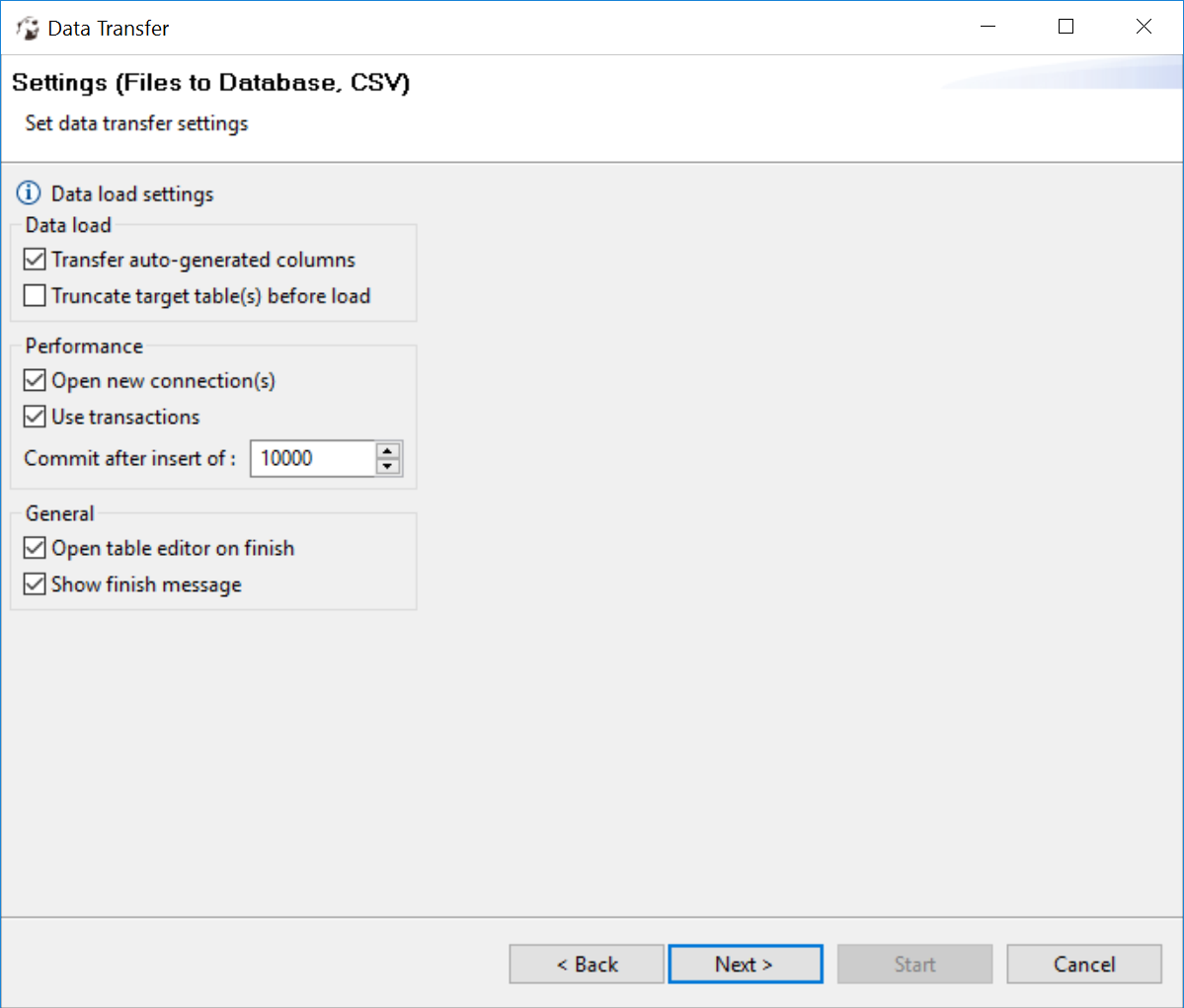Close the Data Transfer dialog
The height and width of the screenshot is (1008, 1184).
1144,28
